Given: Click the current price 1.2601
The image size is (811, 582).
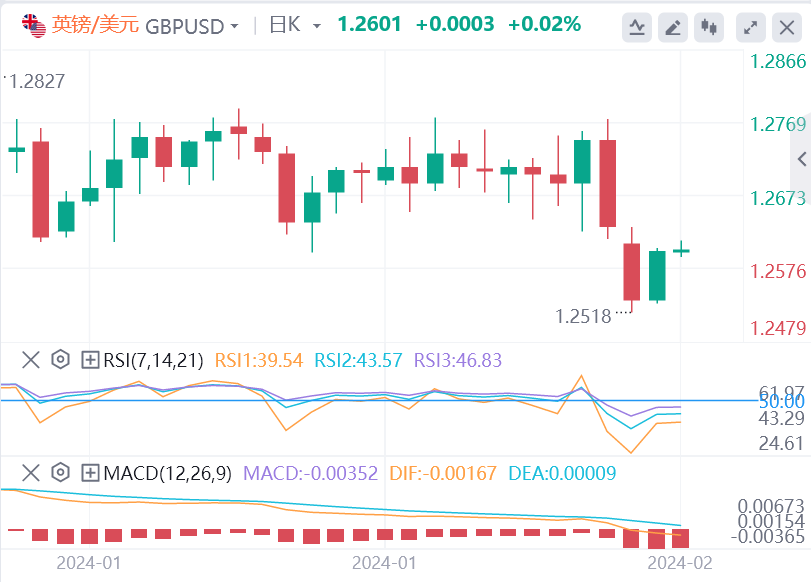Looking at the screenshot, I should tap(369, 24).
